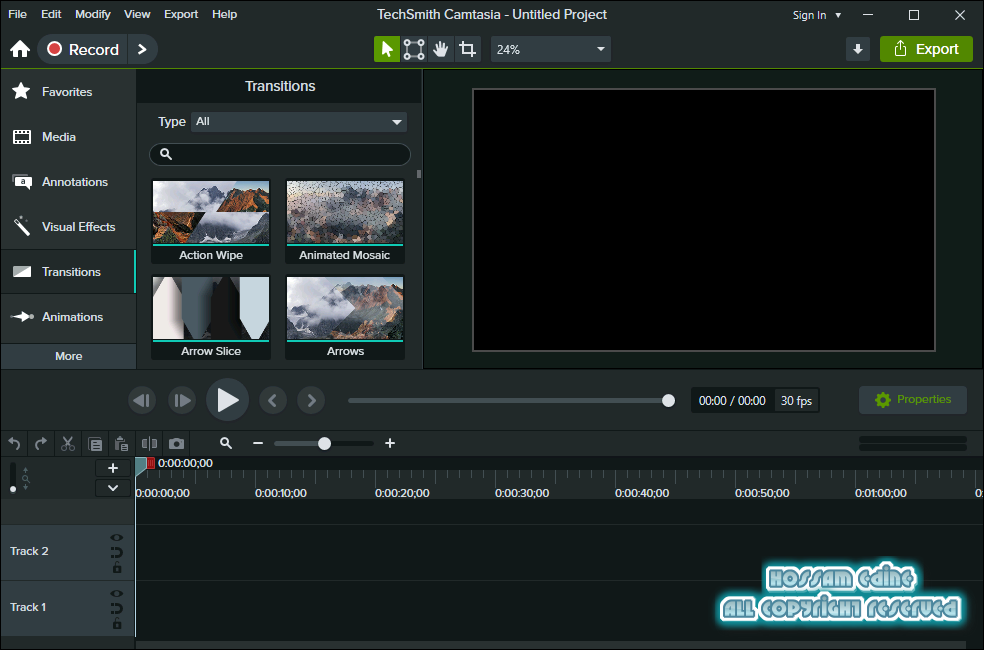Image resolution: width=984 pixels, height=650 pixels.
Task: Click the Copy icon in the timeline toolbar
Action: (95, 444)
